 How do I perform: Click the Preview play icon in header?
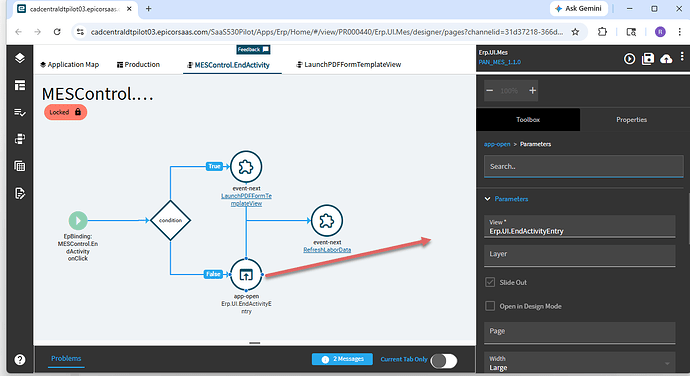(x=629, y=59)
